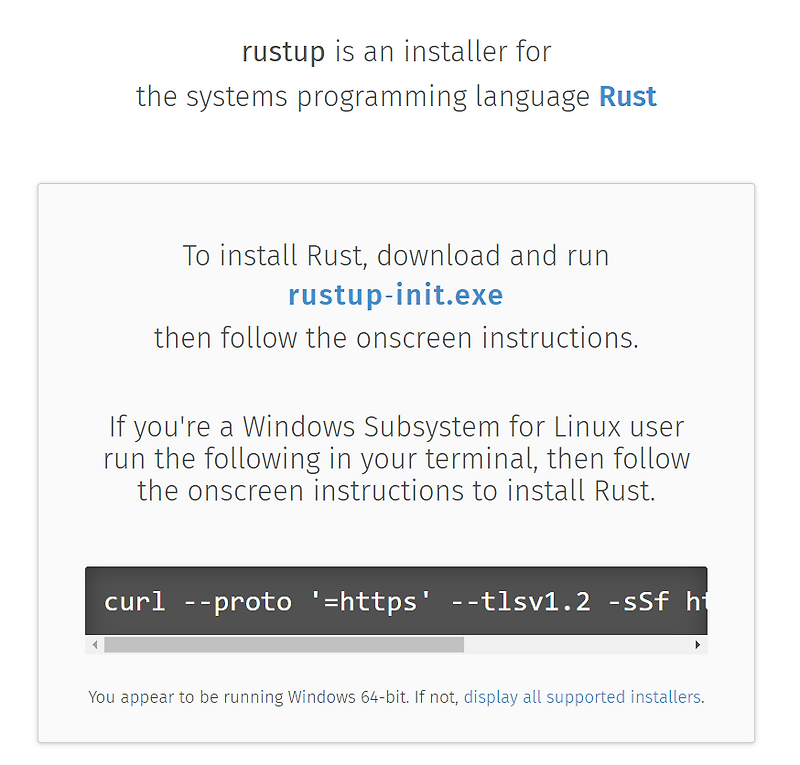Click the rustup heading text
Viewport: 800px width, 765px height.
click(284, 51)
